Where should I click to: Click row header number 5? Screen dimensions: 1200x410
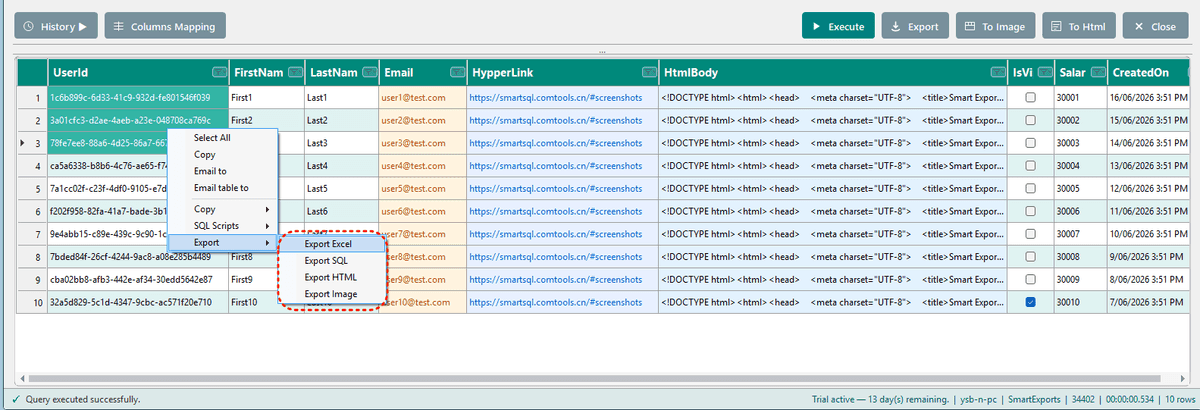pos(31,188)
